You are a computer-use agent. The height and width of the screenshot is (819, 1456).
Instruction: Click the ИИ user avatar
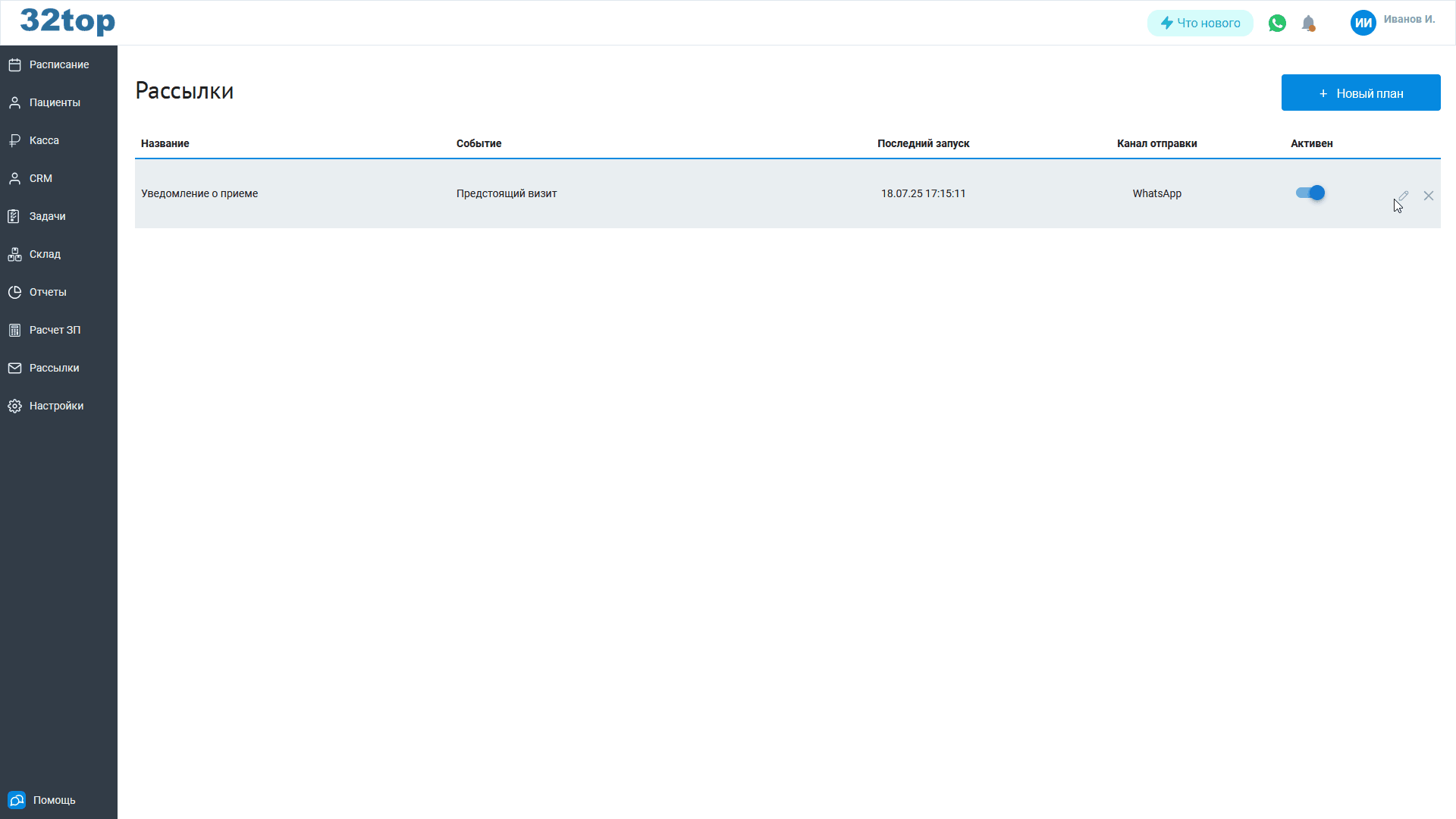click(x=1363, y=23)
